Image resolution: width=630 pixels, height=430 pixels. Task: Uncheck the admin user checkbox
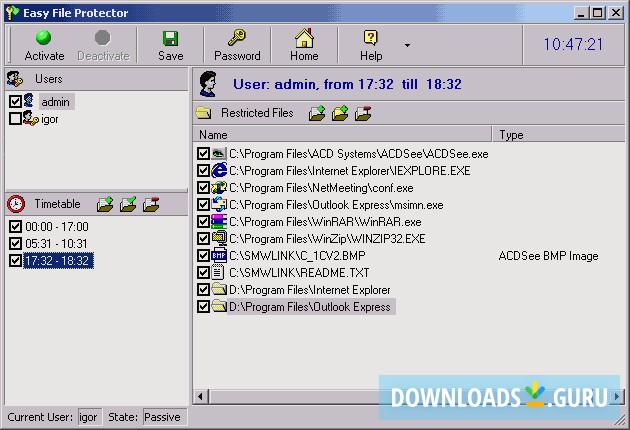pyautogui.click(x=15, y=101)
